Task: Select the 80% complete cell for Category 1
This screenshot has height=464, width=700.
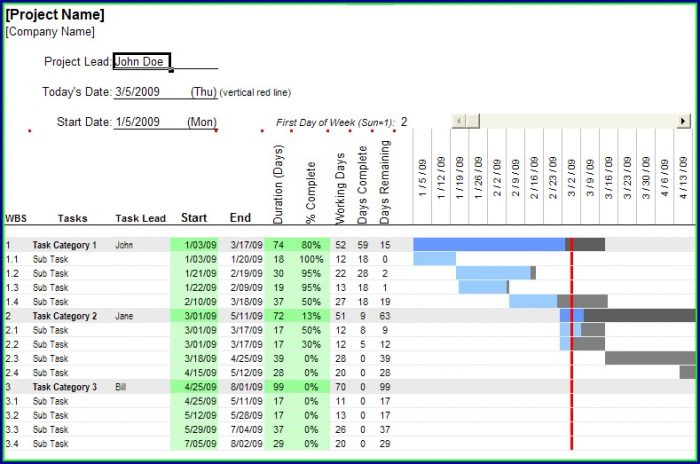Action: point(311,245)
